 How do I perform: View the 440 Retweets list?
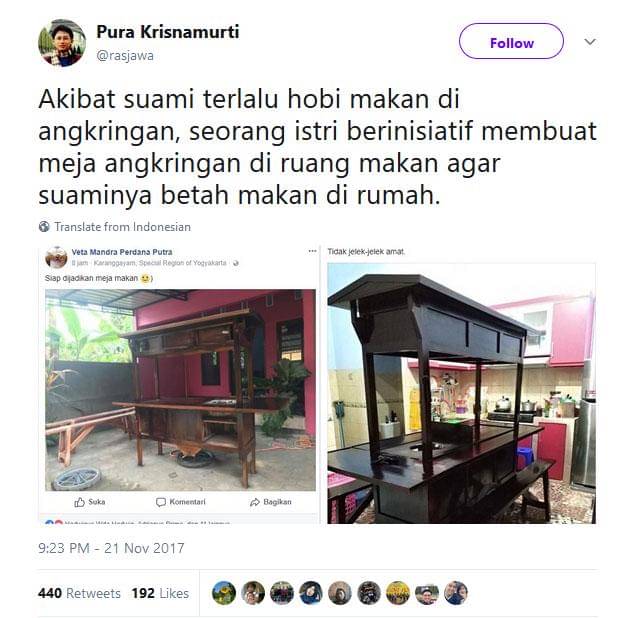point(79,593)
